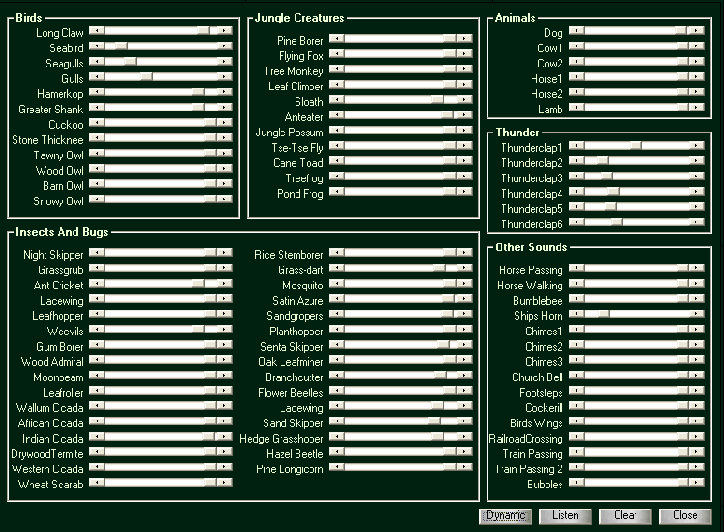Screen dimensions: 724x532
Task: Click the right arrow of Flying Fox slider
Action: pos(465,54)
